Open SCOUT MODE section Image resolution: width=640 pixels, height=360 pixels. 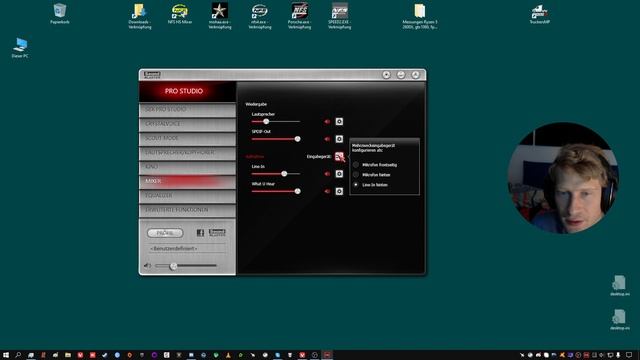[187, 138]
